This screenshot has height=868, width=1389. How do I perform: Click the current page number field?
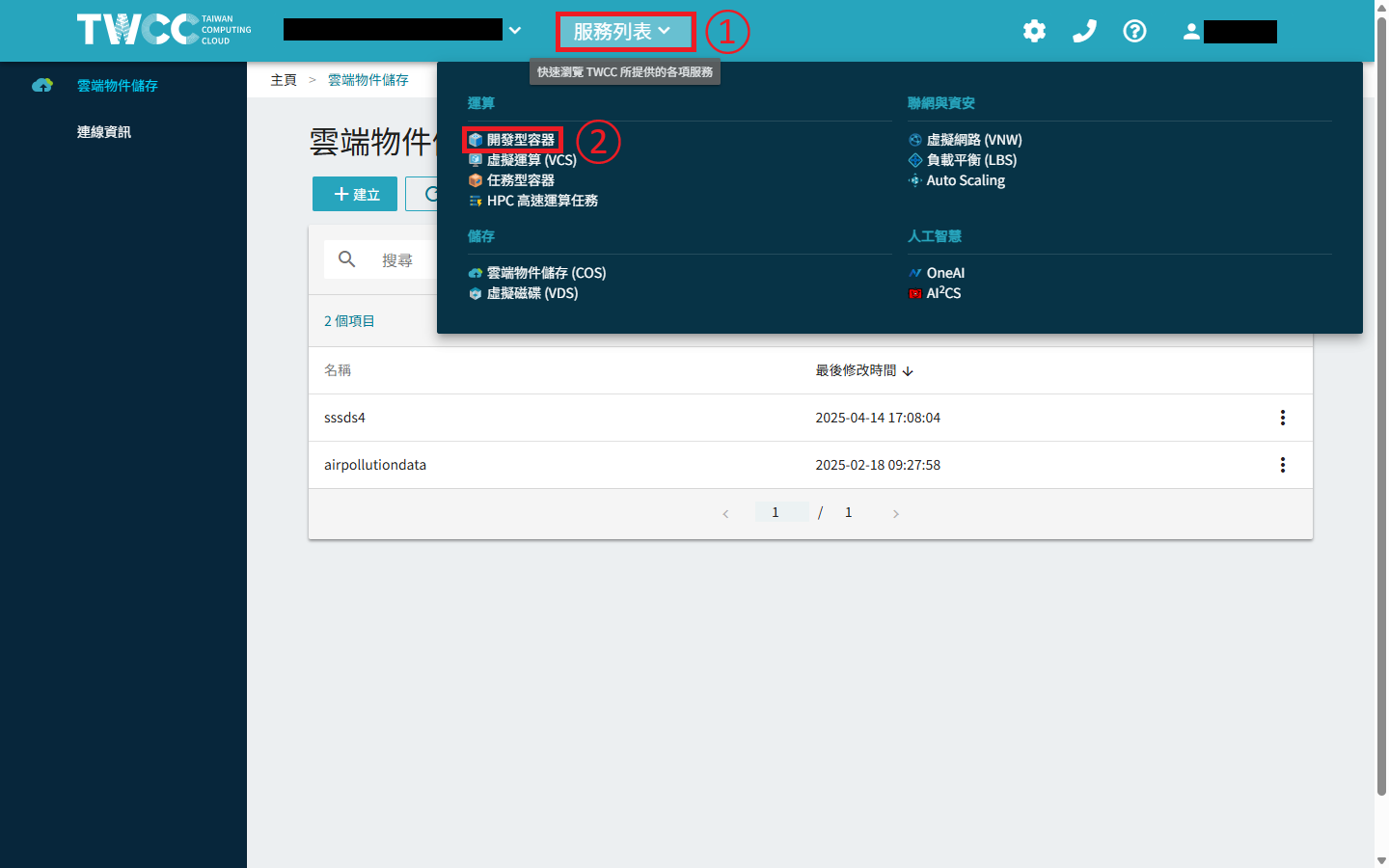pos(781,512)
